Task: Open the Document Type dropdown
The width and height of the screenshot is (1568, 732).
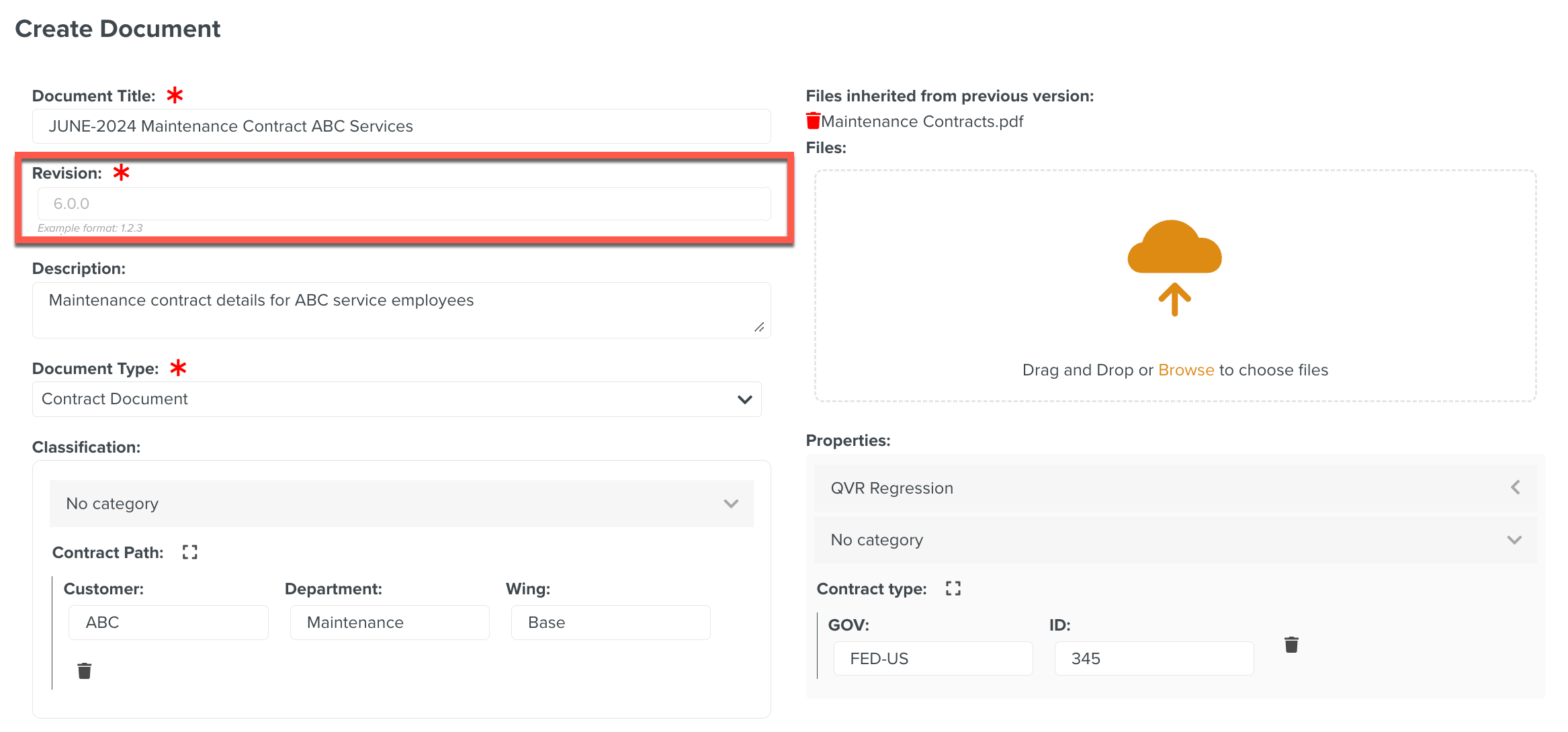Action: pyautogui.click(x=396, y=399)
